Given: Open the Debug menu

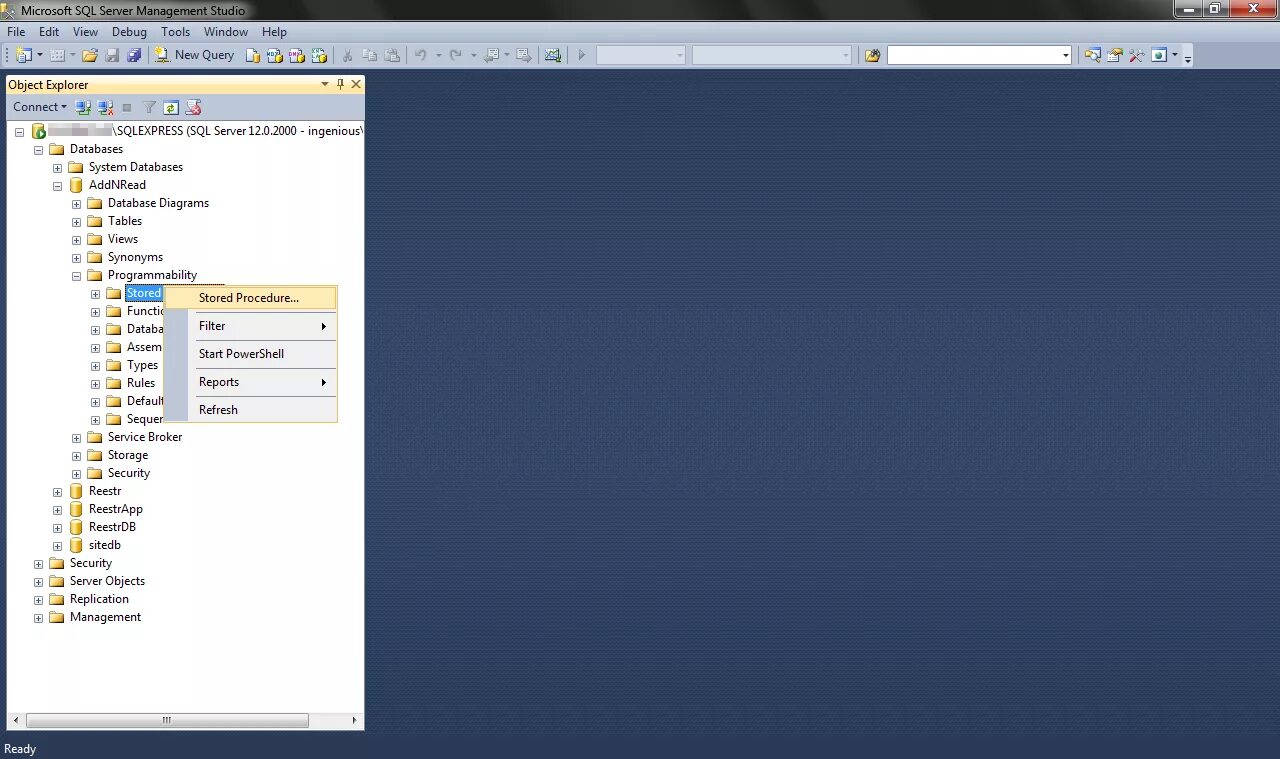Looking at the screenshot, I should 129,32.
